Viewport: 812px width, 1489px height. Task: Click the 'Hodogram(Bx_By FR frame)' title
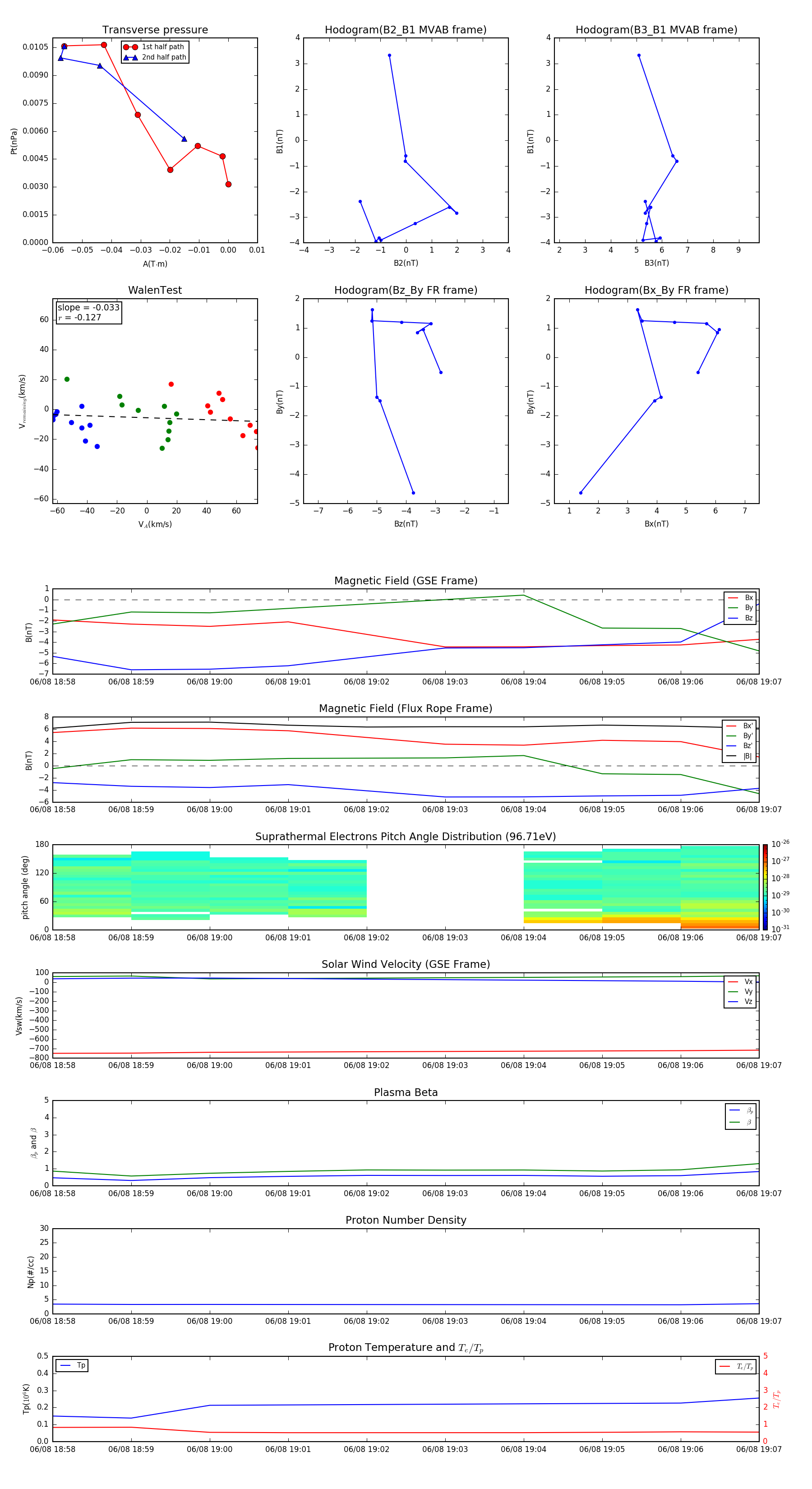pyautogui.click(x=656, y=290)
